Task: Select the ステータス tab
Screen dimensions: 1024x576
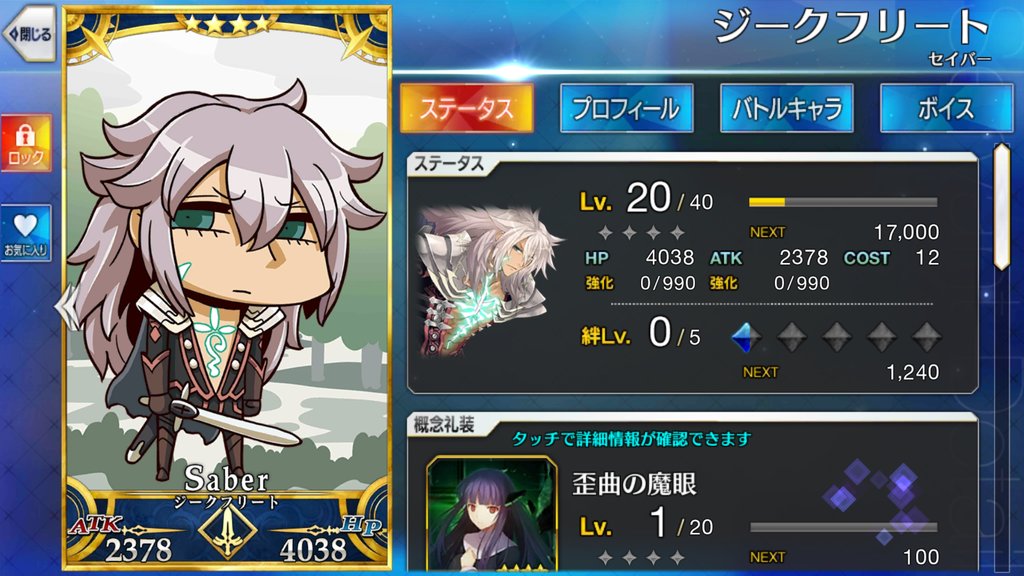Action: (x=466, y=108)
